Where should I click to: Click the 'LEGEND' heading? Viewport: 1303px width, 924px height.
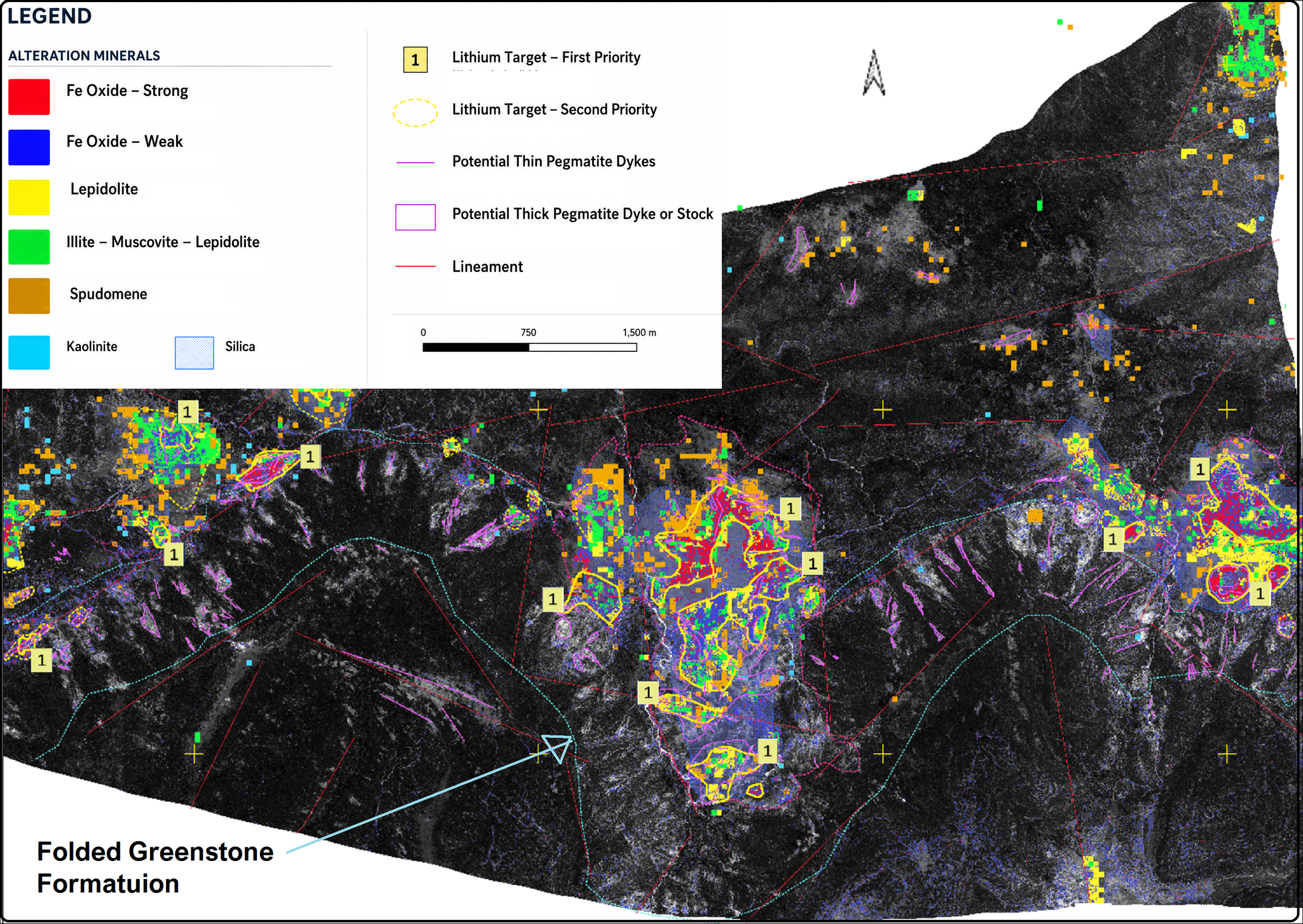click(x=50, y=16)
